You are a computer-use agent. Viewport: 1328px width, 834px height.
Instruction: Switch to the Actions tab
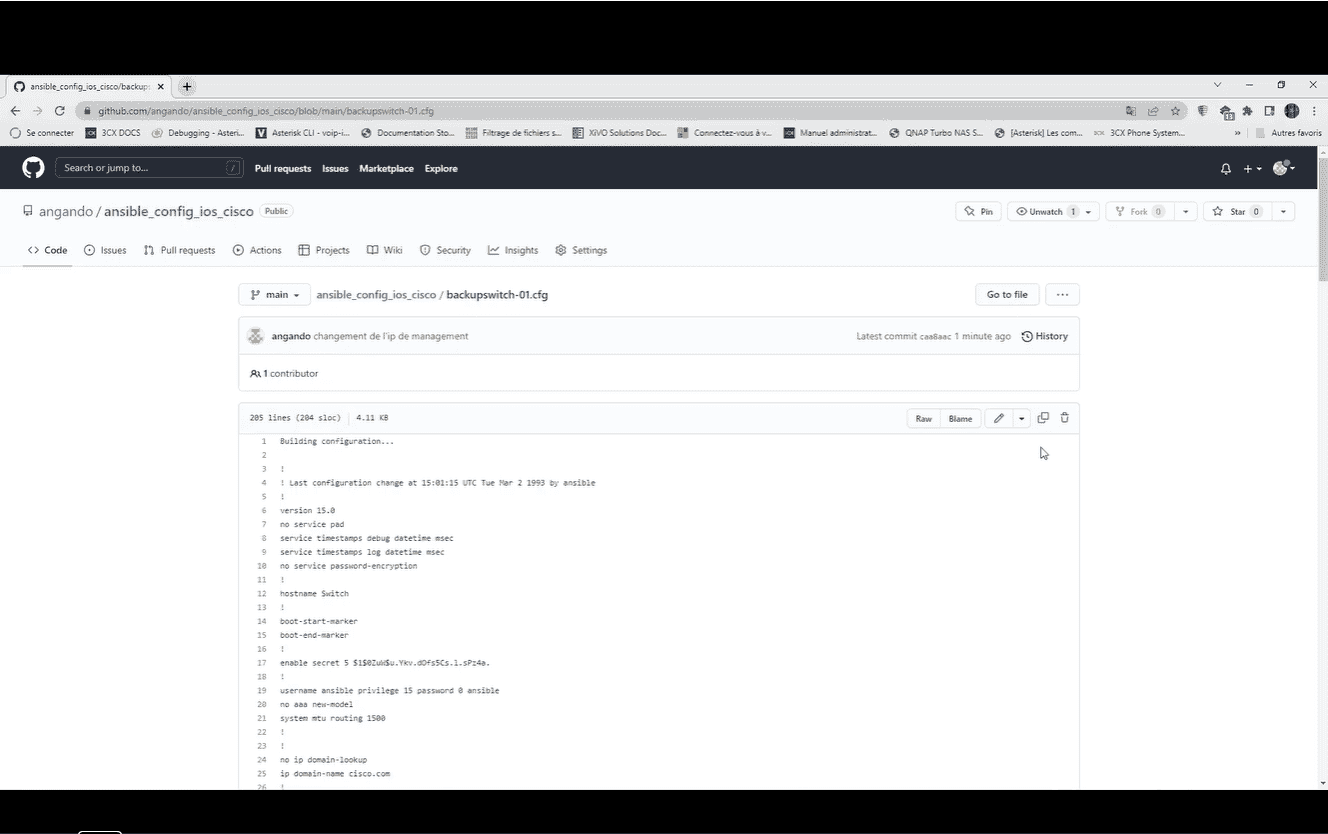coord(257,250)
